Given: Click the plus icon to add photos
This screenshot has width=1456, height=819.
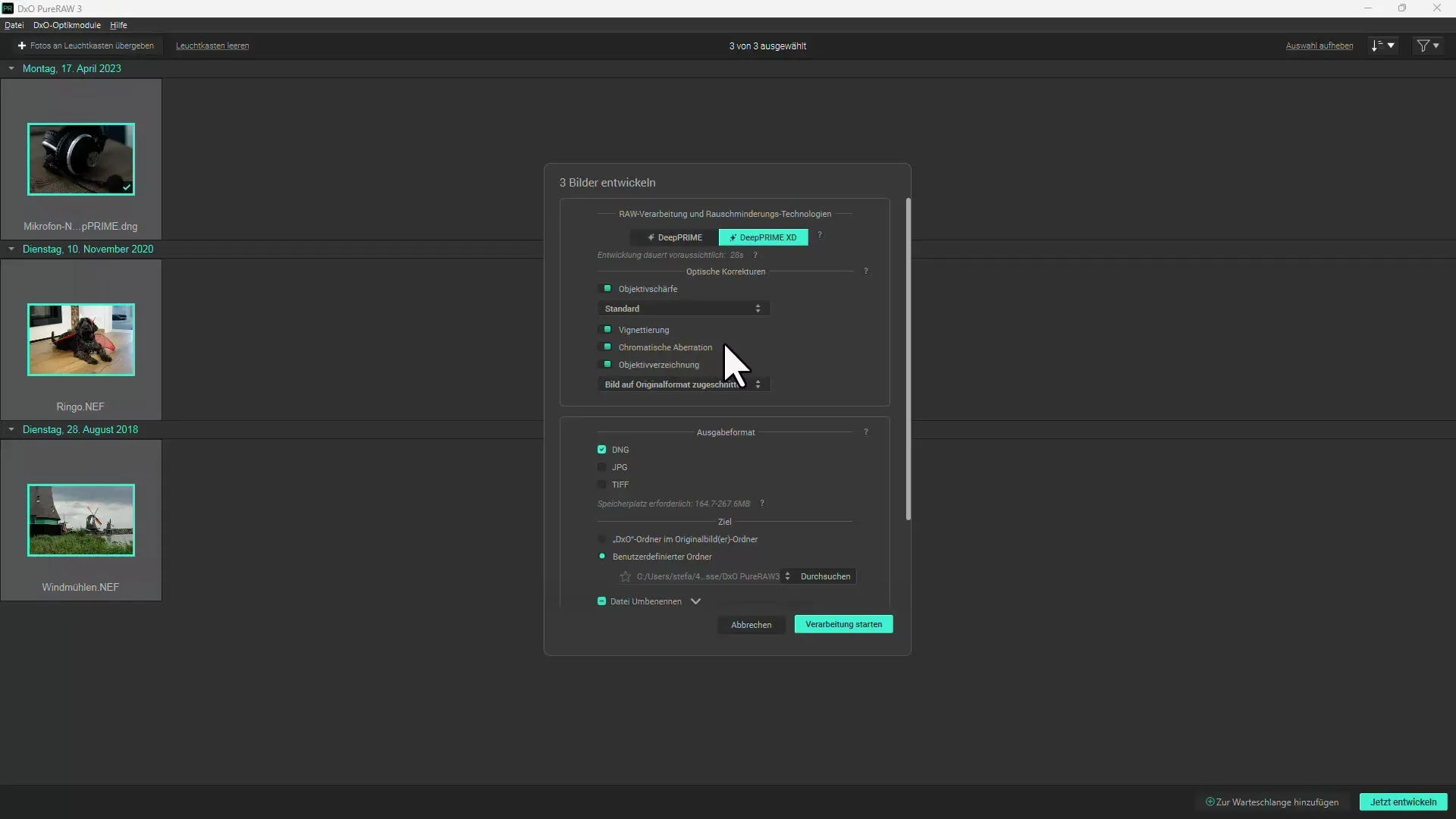Looking at the screenshot, I should pyautogui.click(x=22, y=45).
